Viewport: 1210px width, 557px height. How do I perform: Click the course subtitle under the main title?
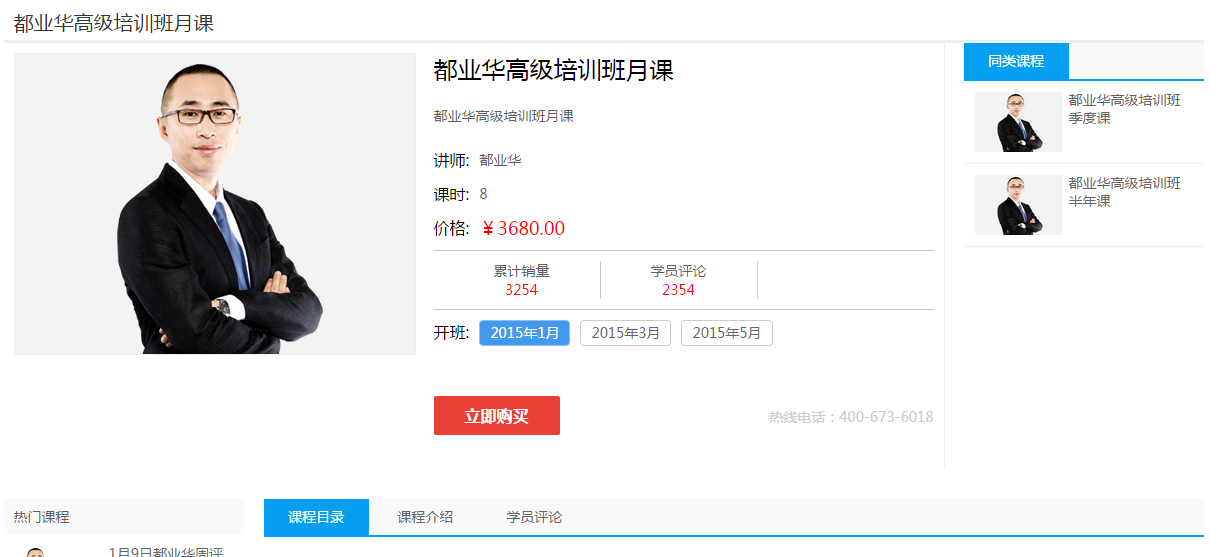(x=503, y=116)
